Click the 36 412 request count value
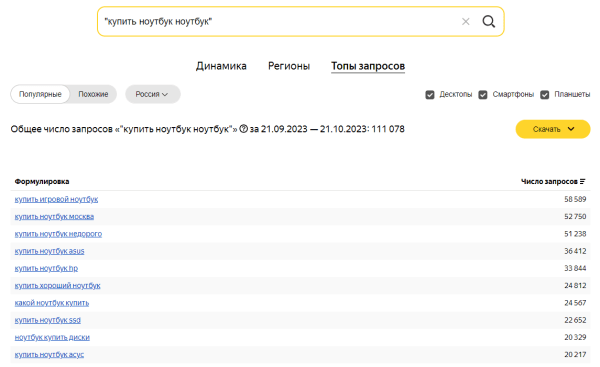600x367 pixels. coord(575,251)
